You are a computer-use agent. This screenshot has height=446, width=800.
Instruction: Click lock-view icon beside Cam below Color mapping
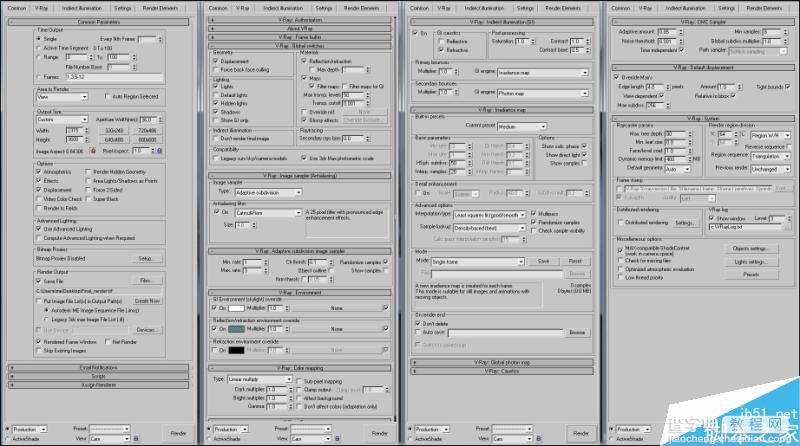(337, 439)
